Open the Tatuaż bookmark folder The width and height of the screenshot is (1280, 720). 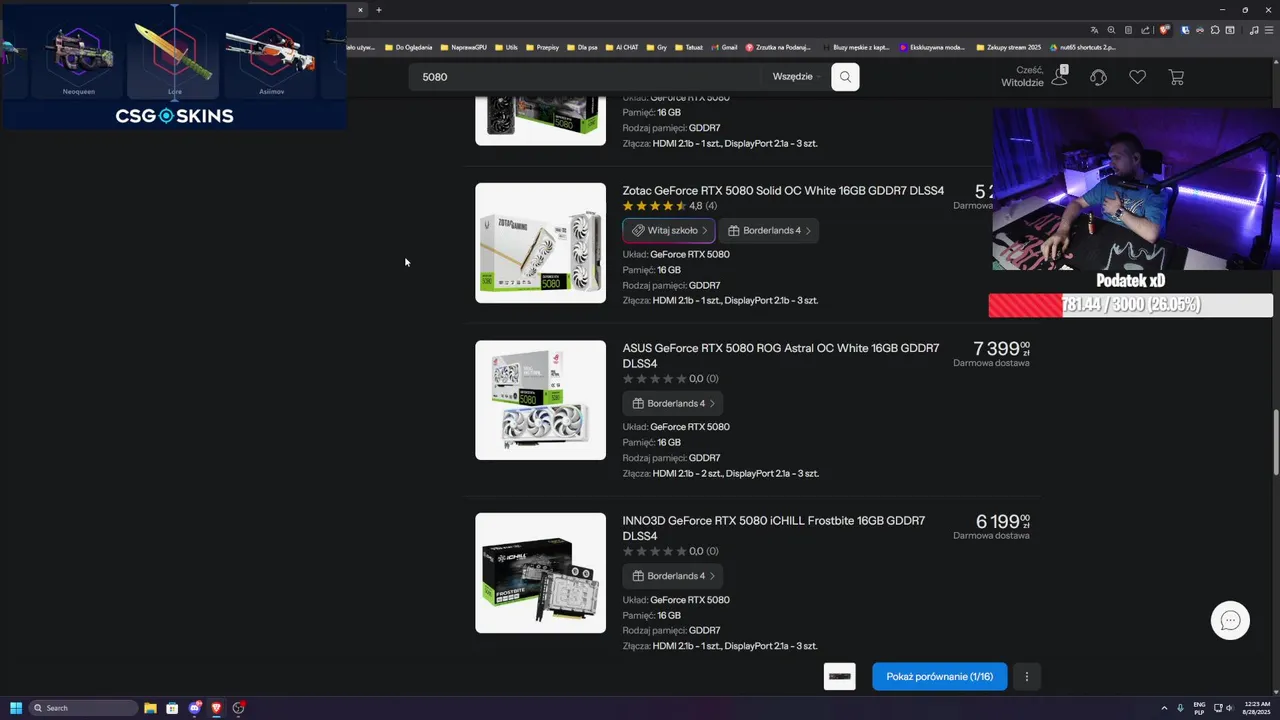coord(688,47)
